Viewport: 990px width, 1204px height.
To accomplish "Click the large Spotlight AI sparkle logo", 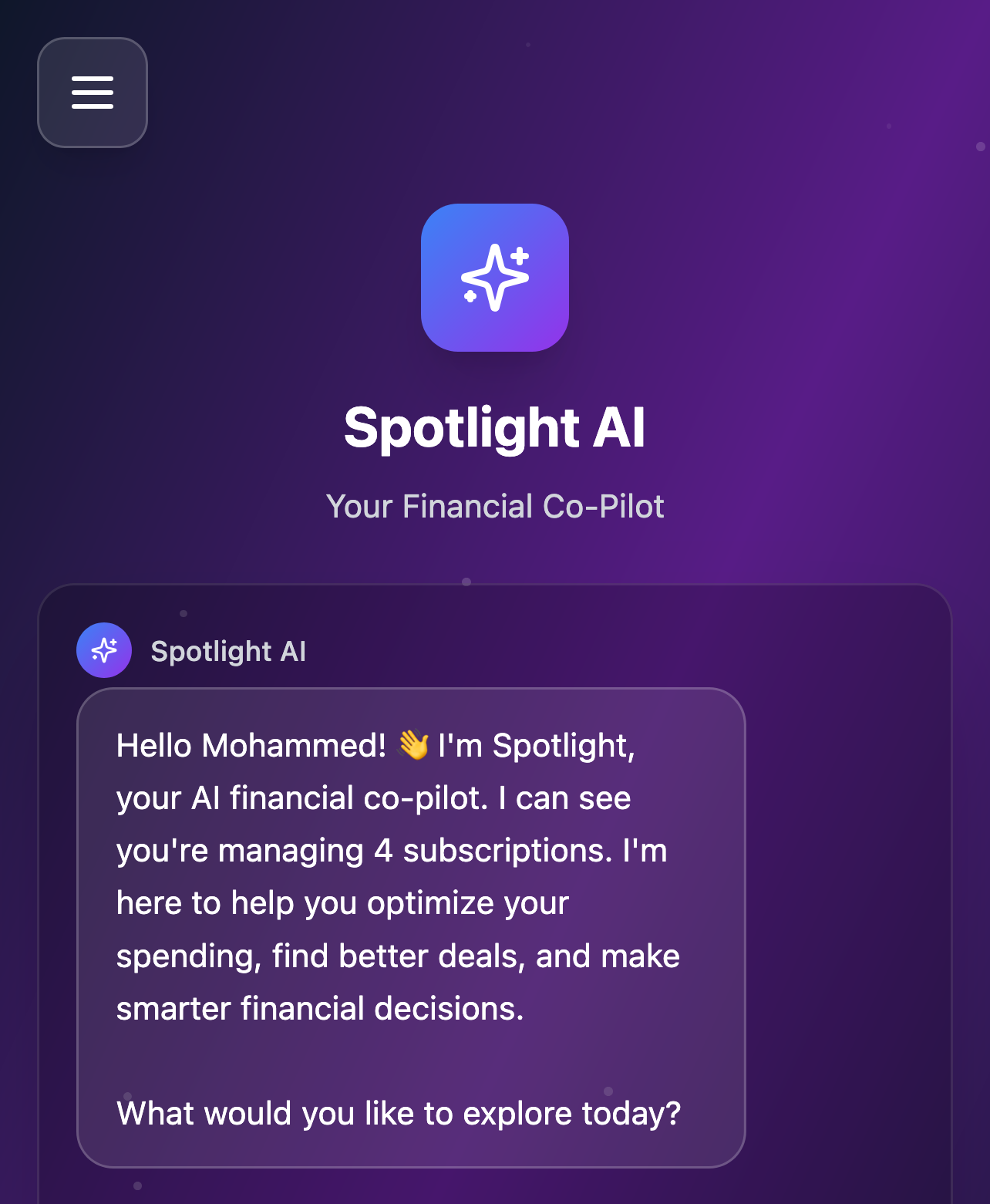I will 495,278.
